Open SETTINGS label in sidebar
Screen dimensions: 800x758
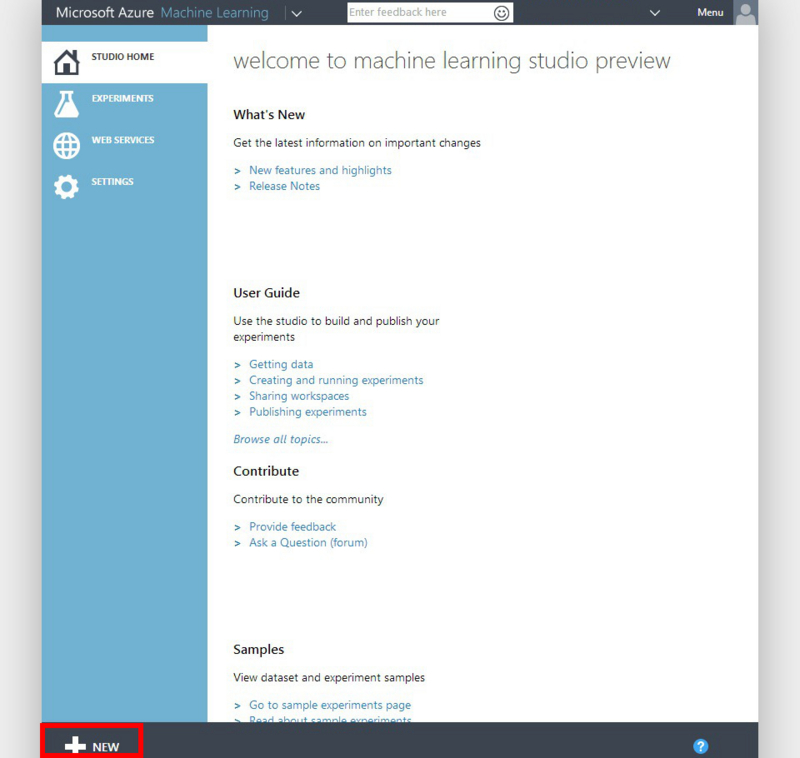[112, 182]
